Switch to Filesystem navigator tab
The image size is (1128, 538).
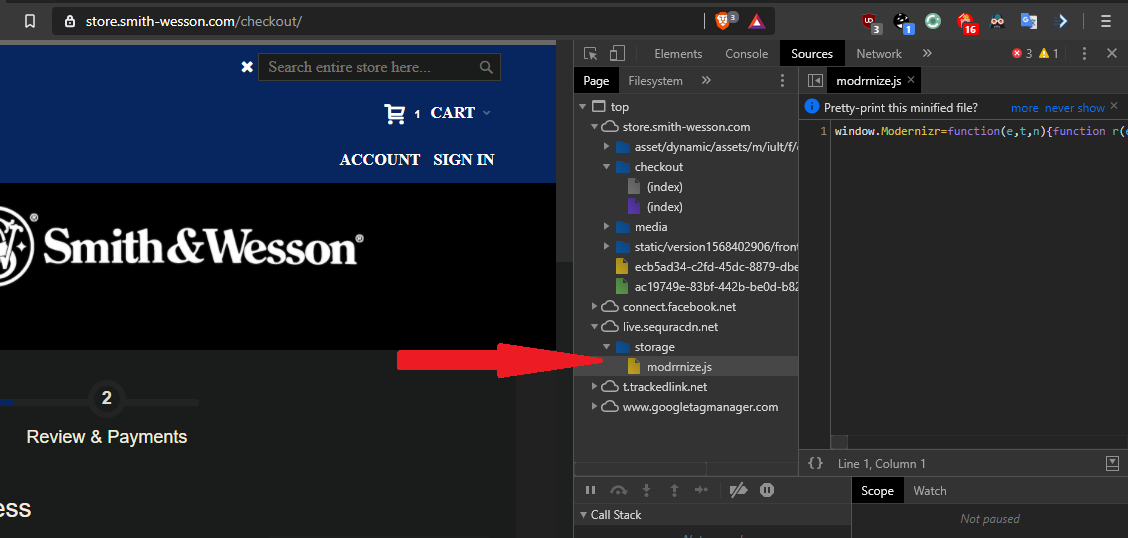655,81
